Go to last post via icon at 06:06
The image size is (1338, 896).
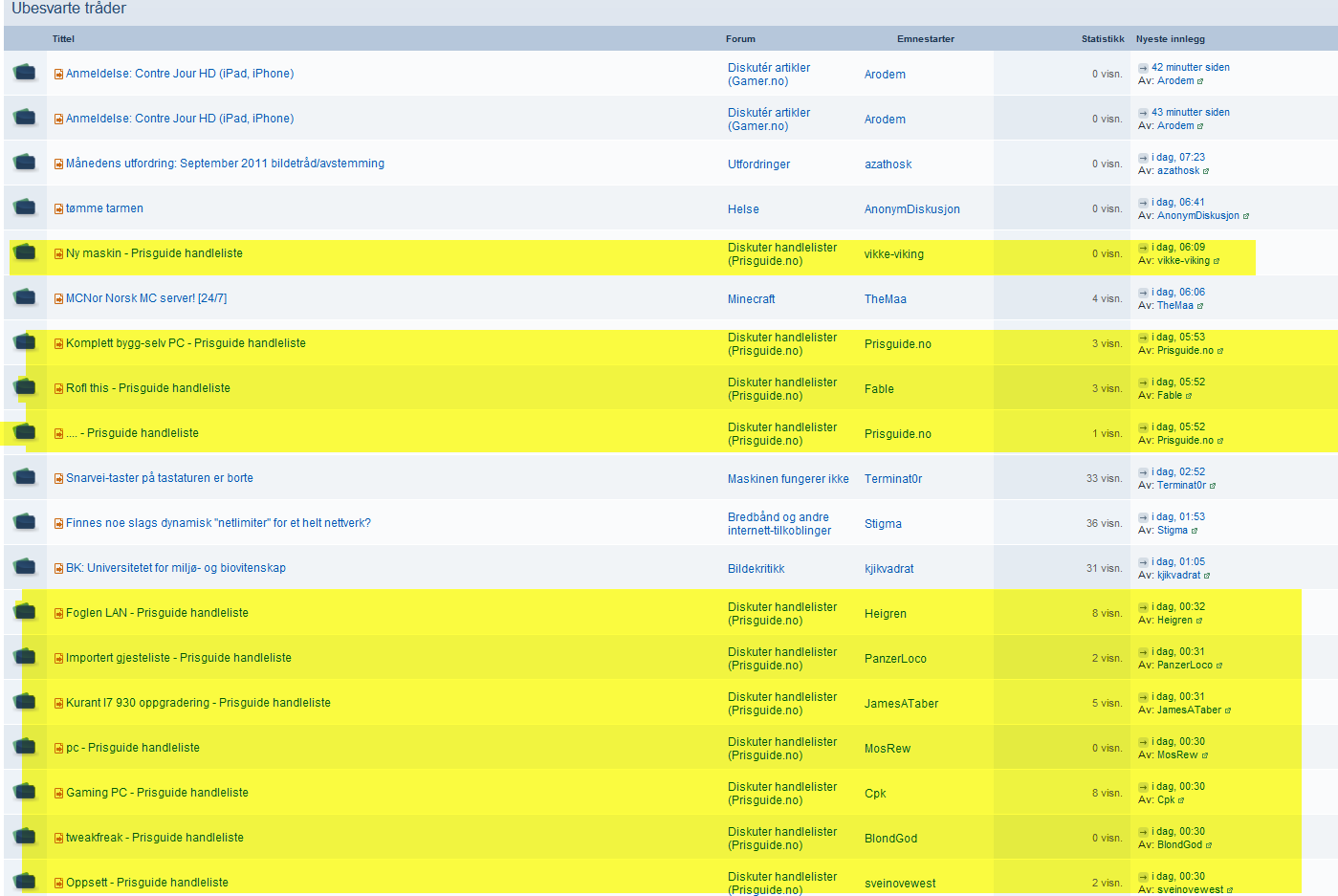coord(1143,293)
